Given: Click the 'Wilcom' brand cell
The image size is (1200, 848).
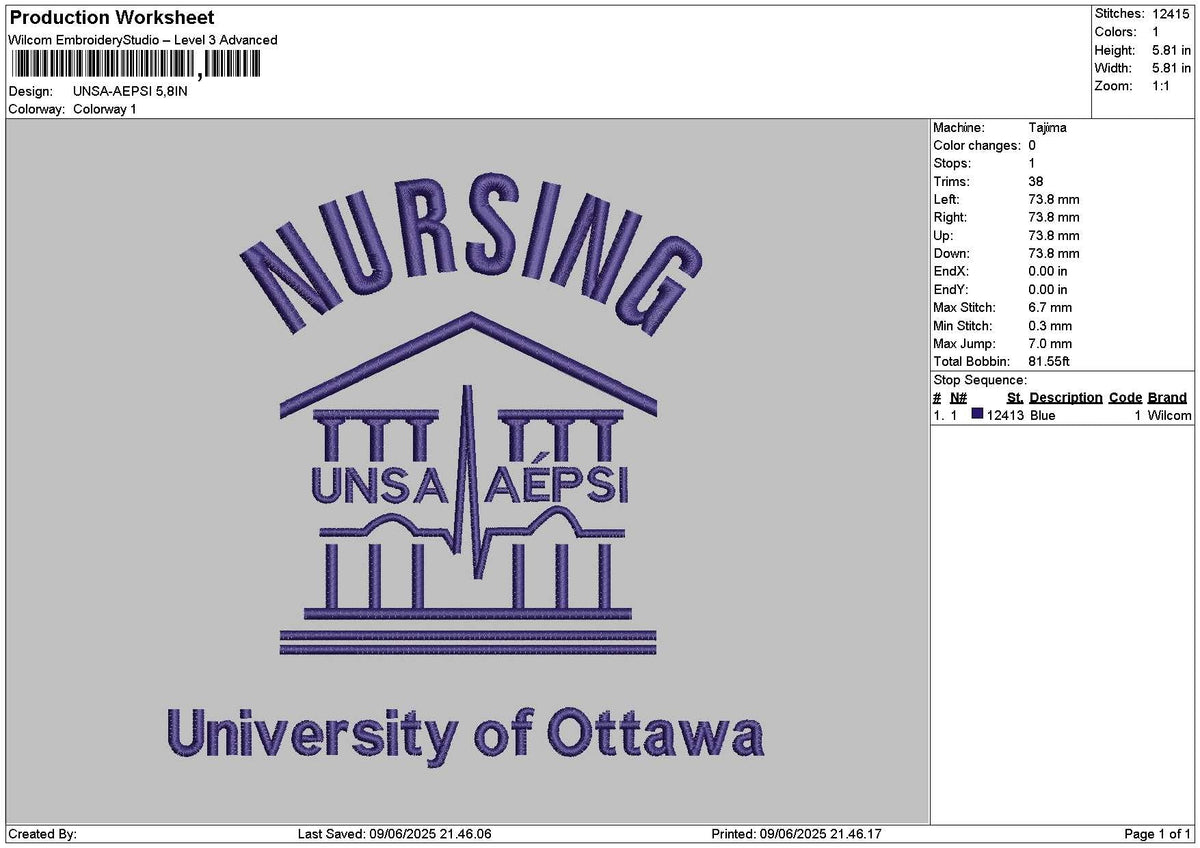Looking at the screenshot, I should tap(1169, 416).
